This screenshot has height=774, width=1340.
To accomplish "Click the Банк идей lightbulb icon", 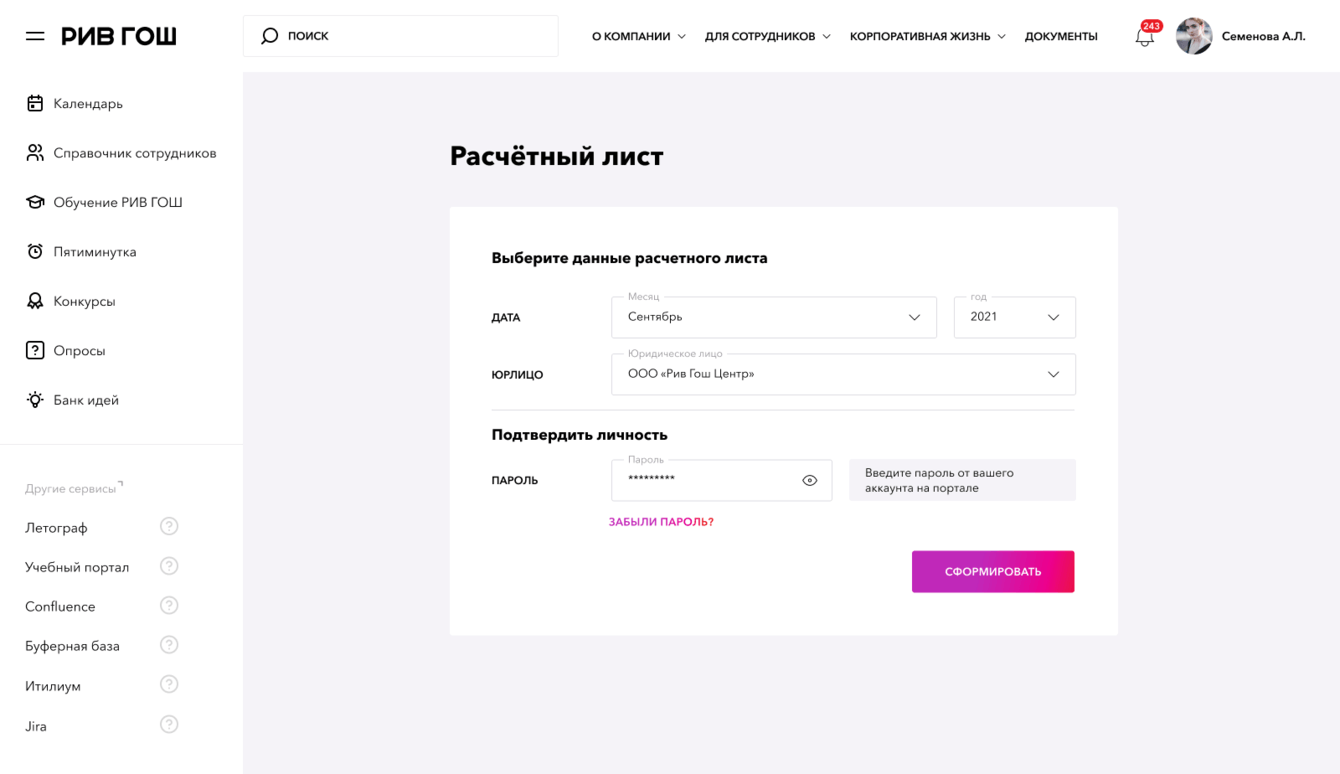I will [35, 400].
